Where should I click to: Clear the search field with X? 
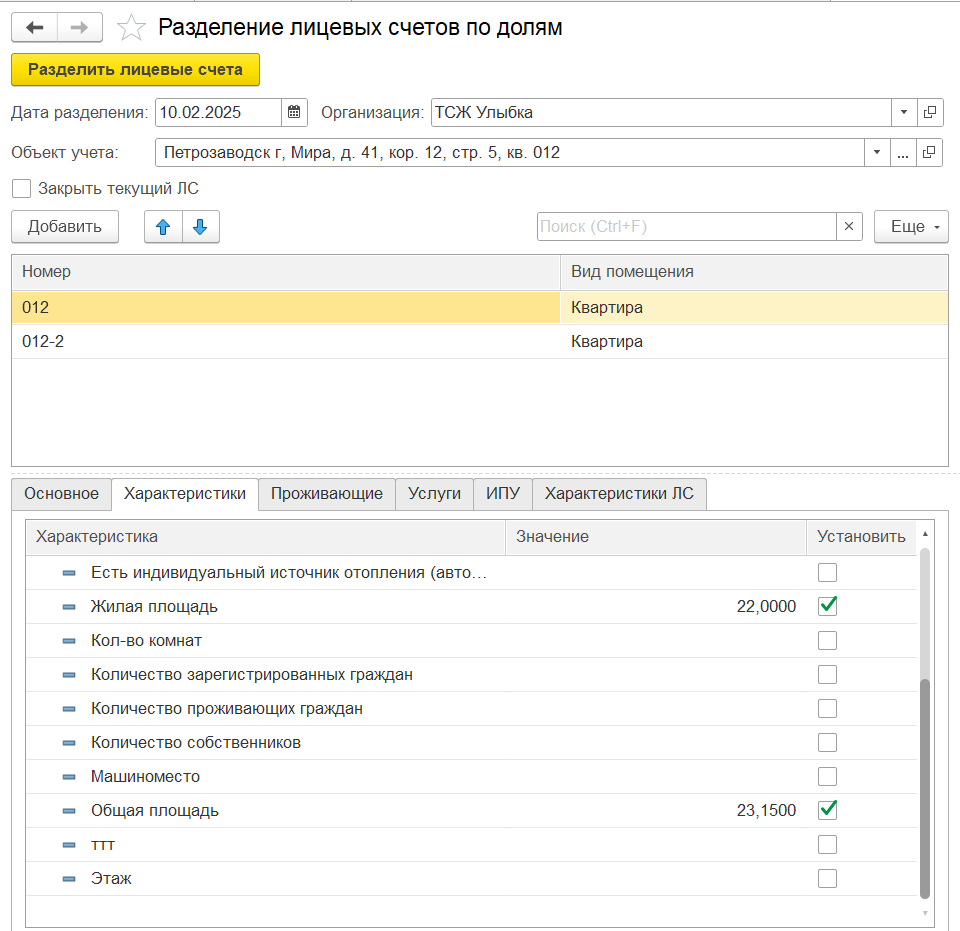click(x=849, y=226)
